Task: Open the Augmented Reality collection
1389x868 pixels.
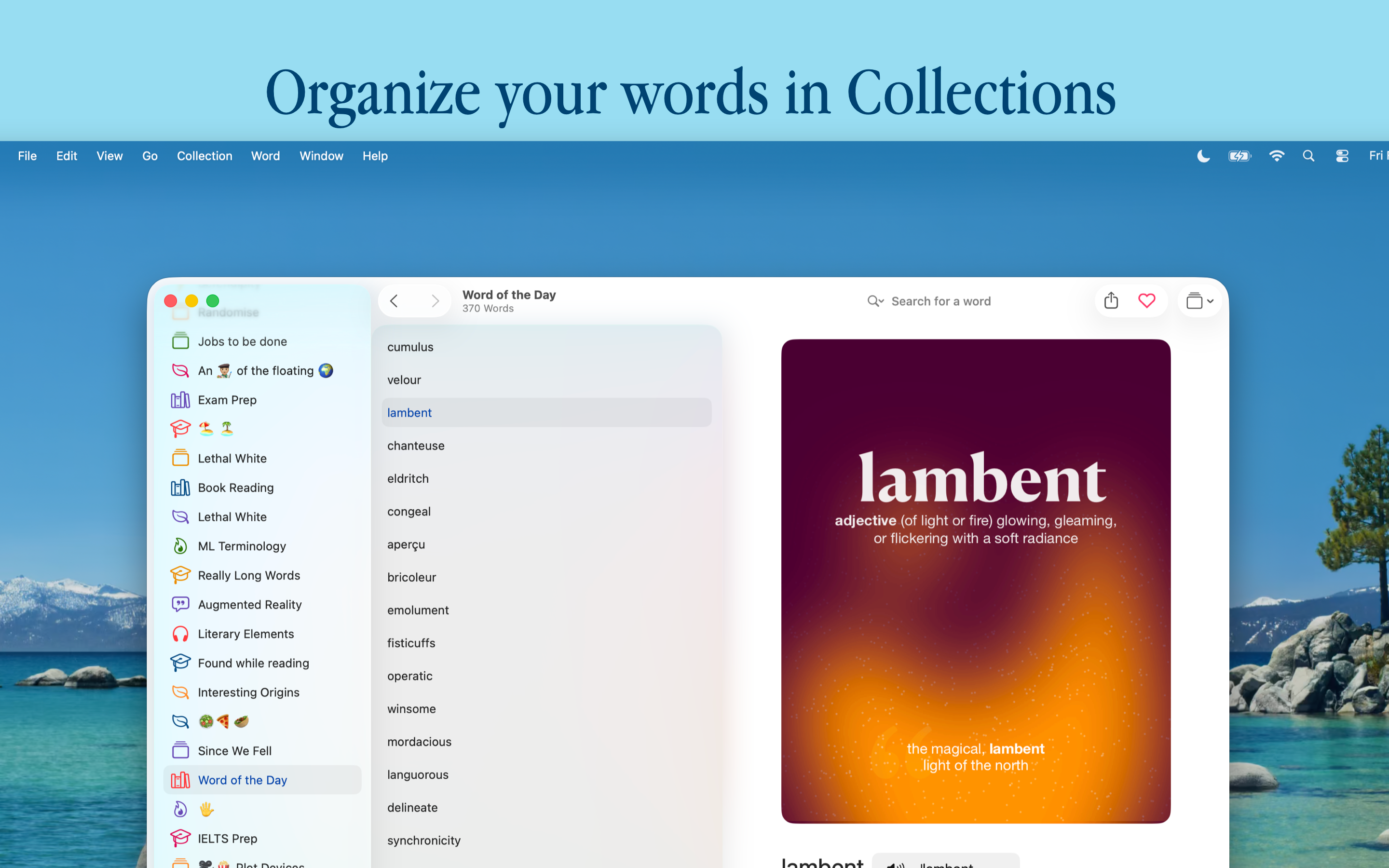Action: [262, 605]
